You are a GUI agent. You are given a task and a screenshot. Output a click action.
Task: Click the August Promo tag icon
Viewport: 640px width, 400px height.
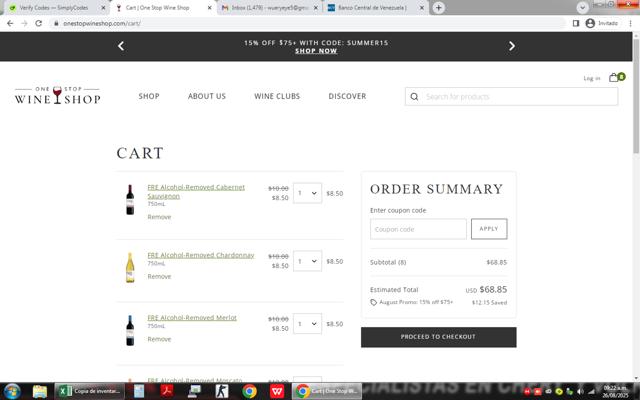click(x=373, y=302)
